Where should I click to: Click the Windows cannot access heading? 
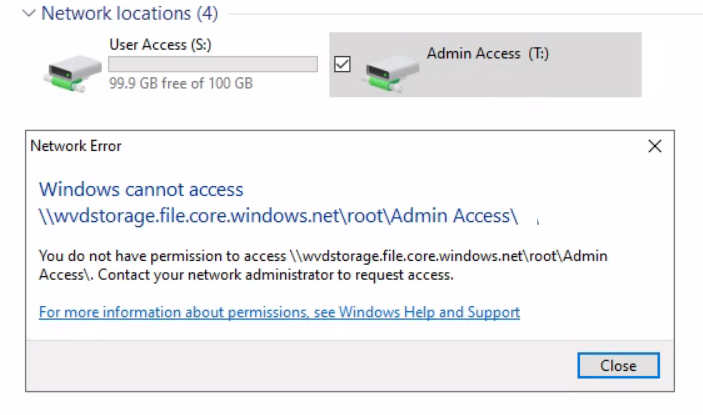point(141,190)
